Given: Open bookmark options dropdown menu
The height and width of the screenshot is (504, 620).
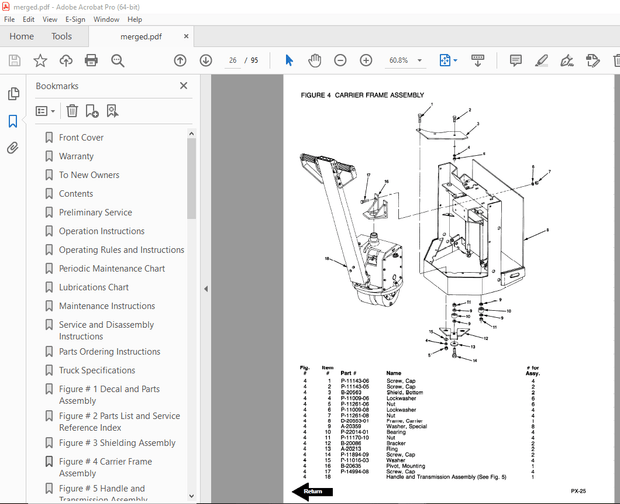Looking at the screenshot, I should [45, 111].
